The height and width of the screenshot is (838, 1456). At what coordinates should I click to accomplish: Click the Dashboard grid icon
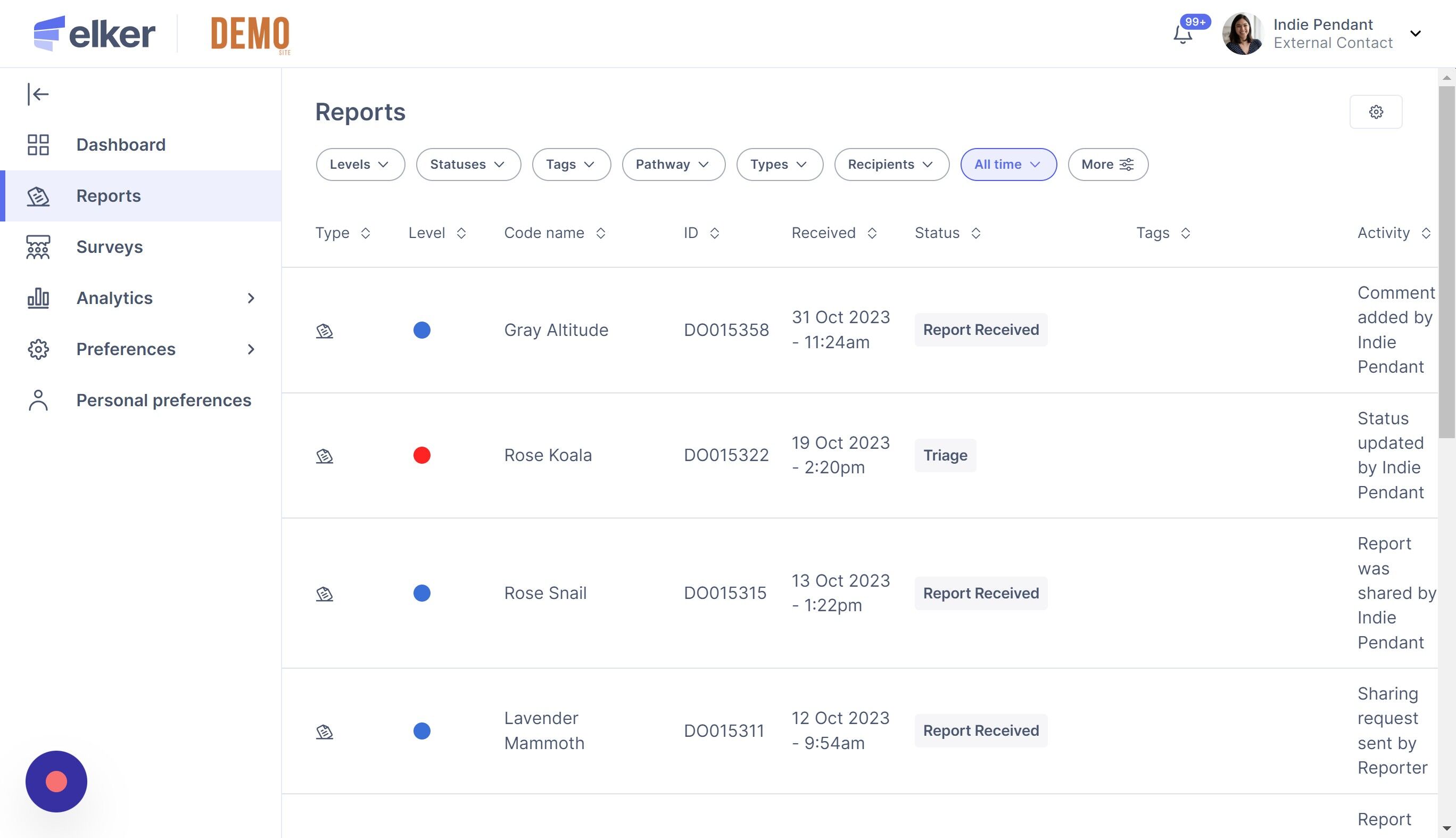click(x=38, y=144)
